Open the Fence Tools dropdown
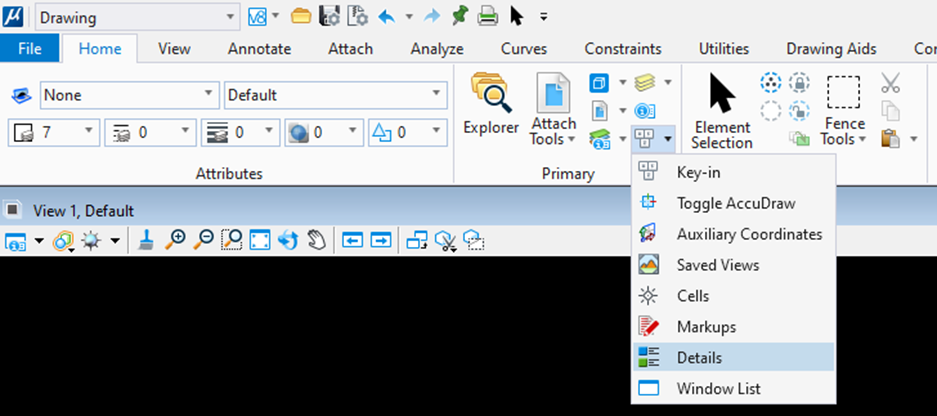Screen dimensions: 937x416 844,111
